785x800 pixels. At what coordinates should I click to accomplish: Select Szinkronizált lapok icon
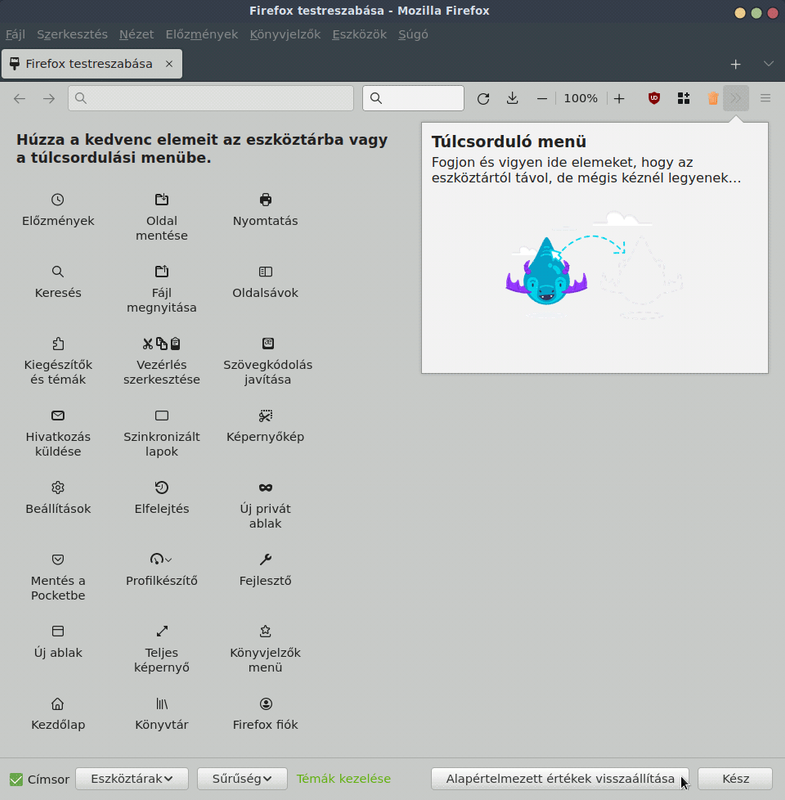pyautogui.click(x=162, y=415)
